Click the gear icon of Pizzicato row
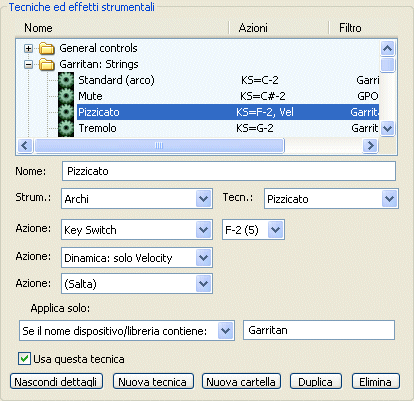The width and height of the screenshot is (414, 401). (x=66, y=112)
